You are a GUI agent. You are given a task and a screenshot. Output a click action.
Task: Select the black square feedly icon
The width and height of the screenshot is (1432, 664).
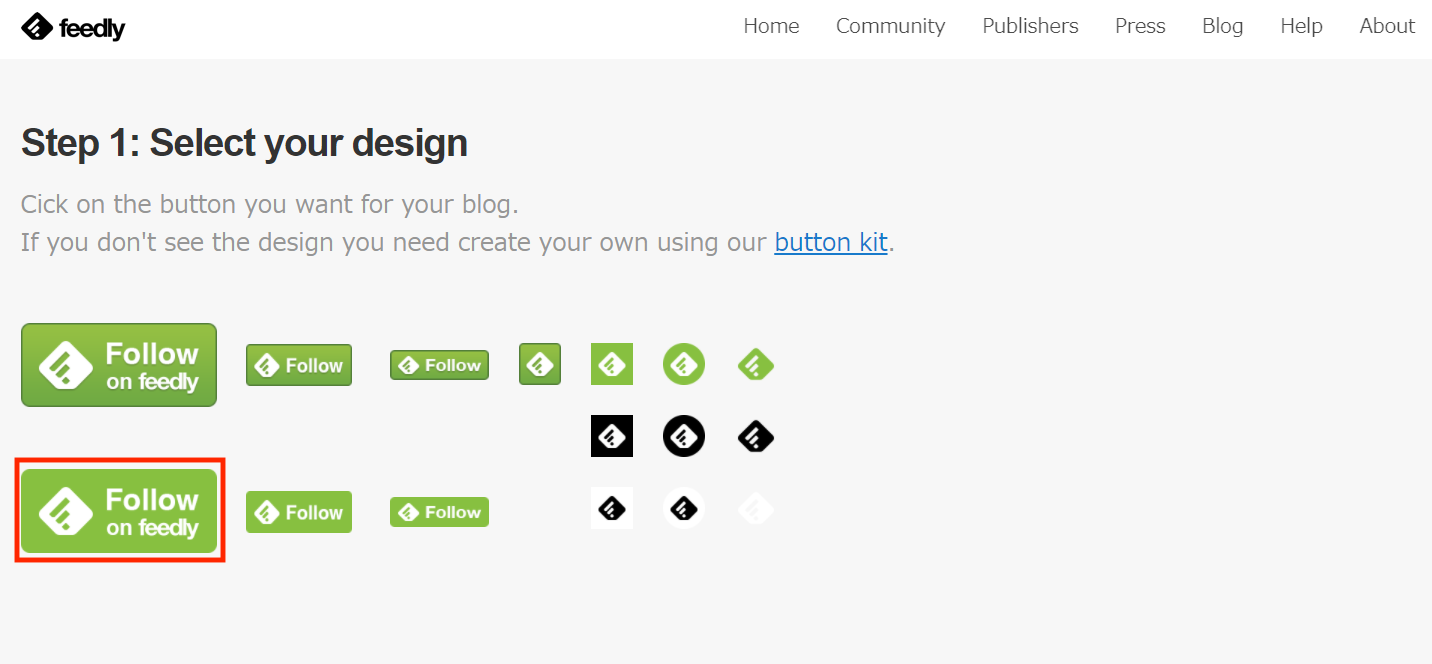tap(612, 436)
